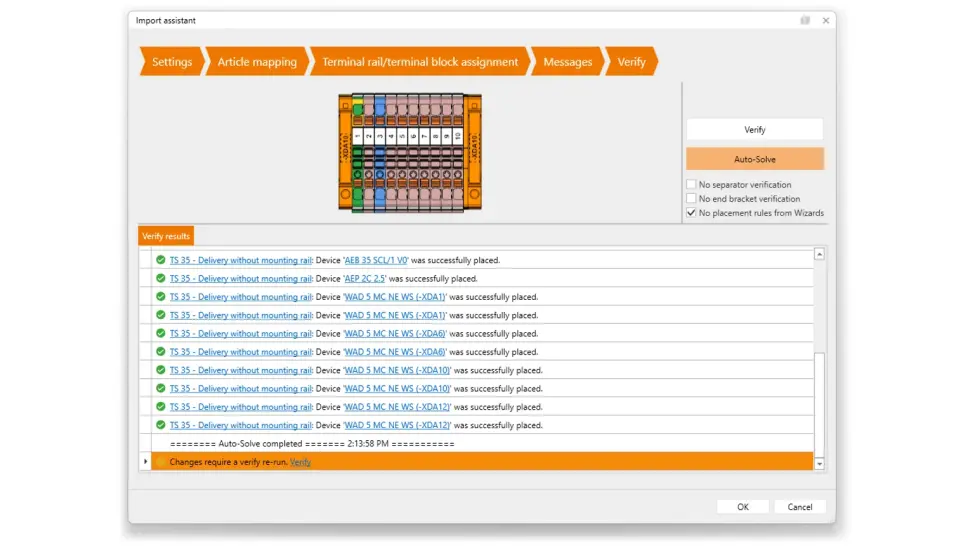970x546 pixels.
Task: Click the right orange -XDA10 end bracket
Action: (x=474, y=152)
